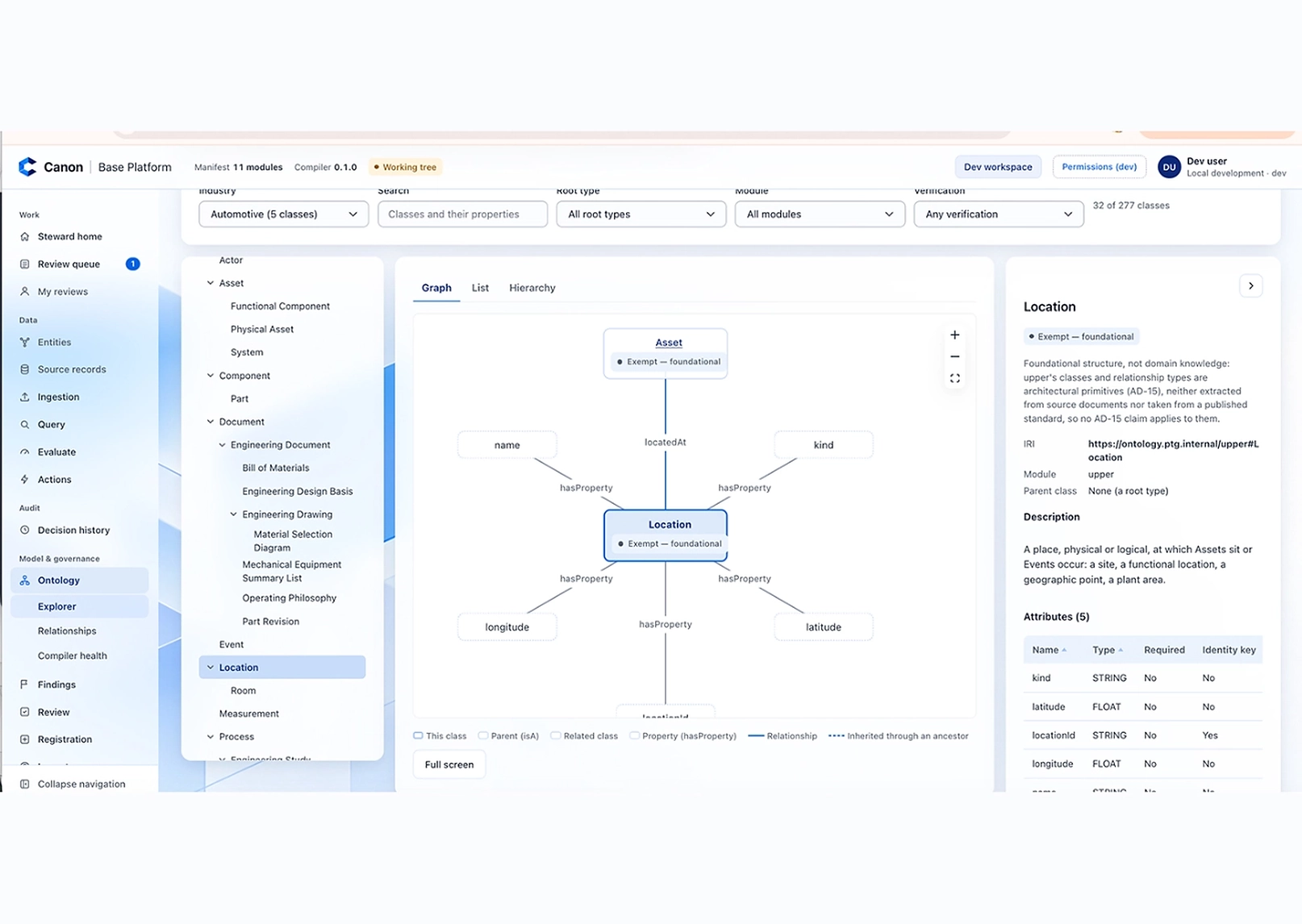This screenshot has width=1302, height=924.
Task: Open My reviews person icon
Action: 25,291
